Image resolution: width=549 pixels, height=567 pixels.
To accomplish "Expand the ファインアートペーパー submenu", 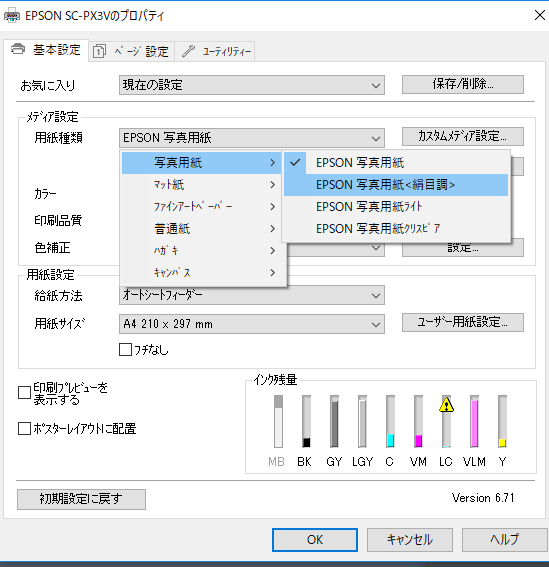I will (201, 206).
